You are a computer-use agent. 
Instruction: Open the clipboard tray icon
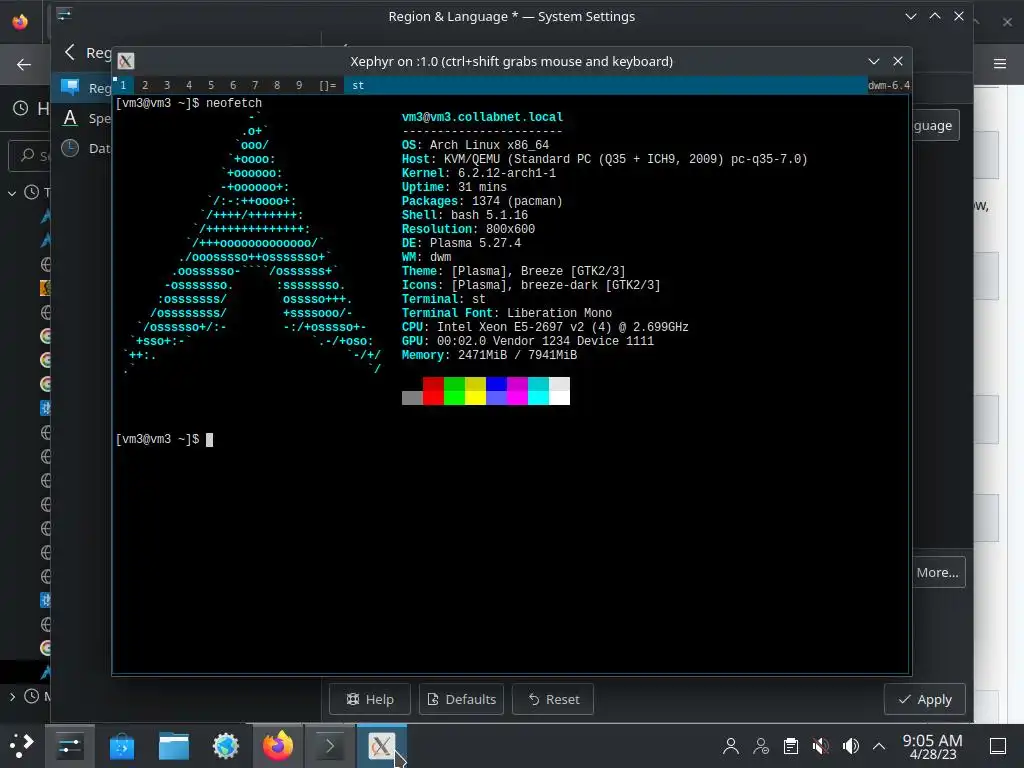[791, 746]
